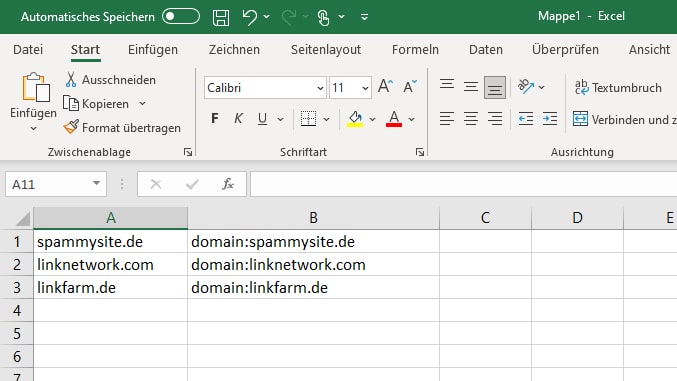This screenshot has height=381, width=677.
Task: Open the Datei menu tab
Action: pos(28,50)
